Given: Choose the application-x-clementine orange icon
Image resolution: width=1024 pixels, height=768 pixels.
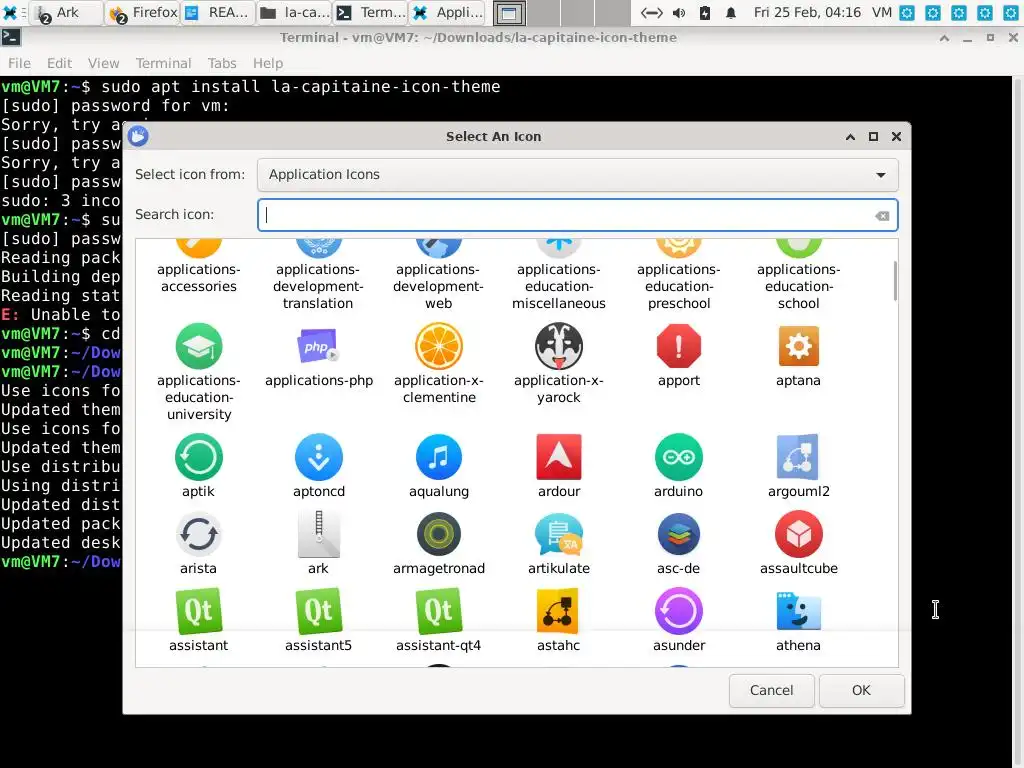Looking at the screenshot, I should 438,346.
